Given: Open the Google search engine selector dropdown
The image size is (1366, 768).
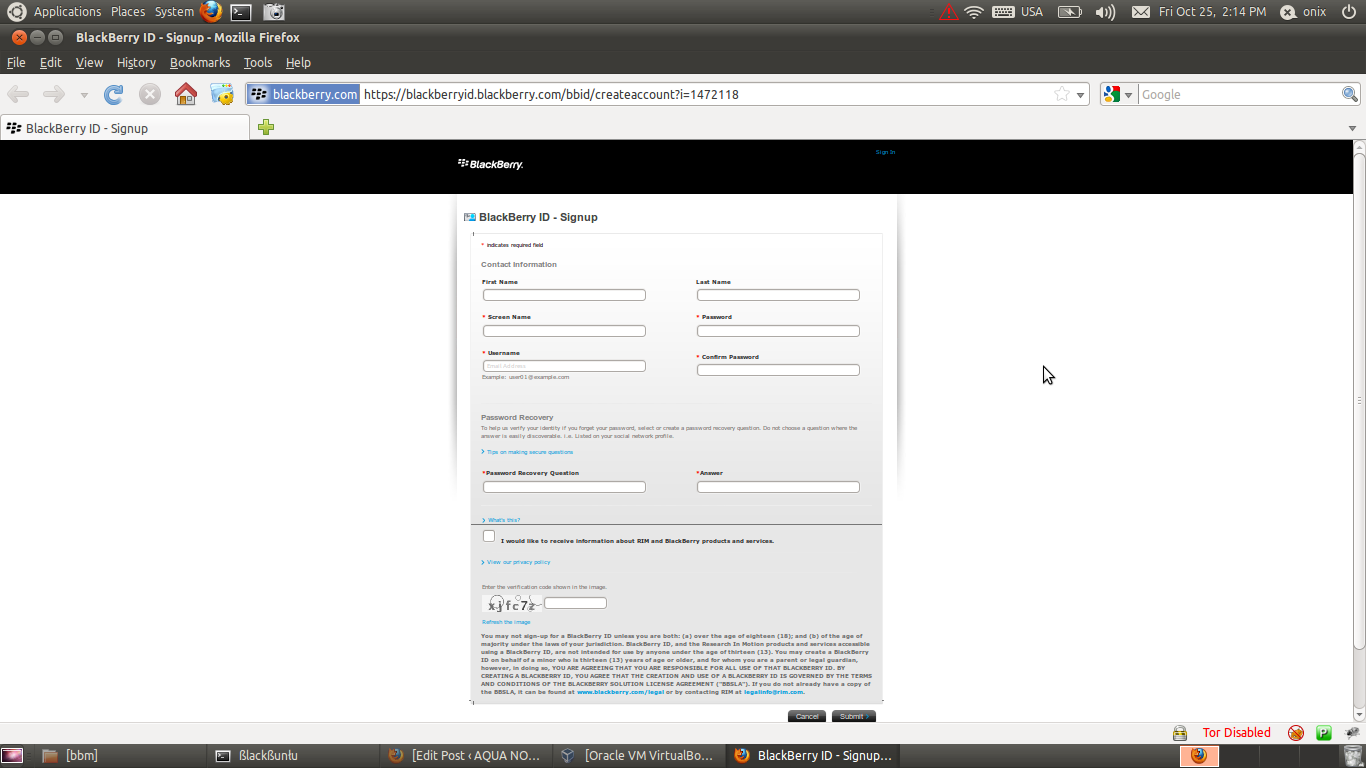Looking at the screenshot, I should click(x=1118, y=94).
